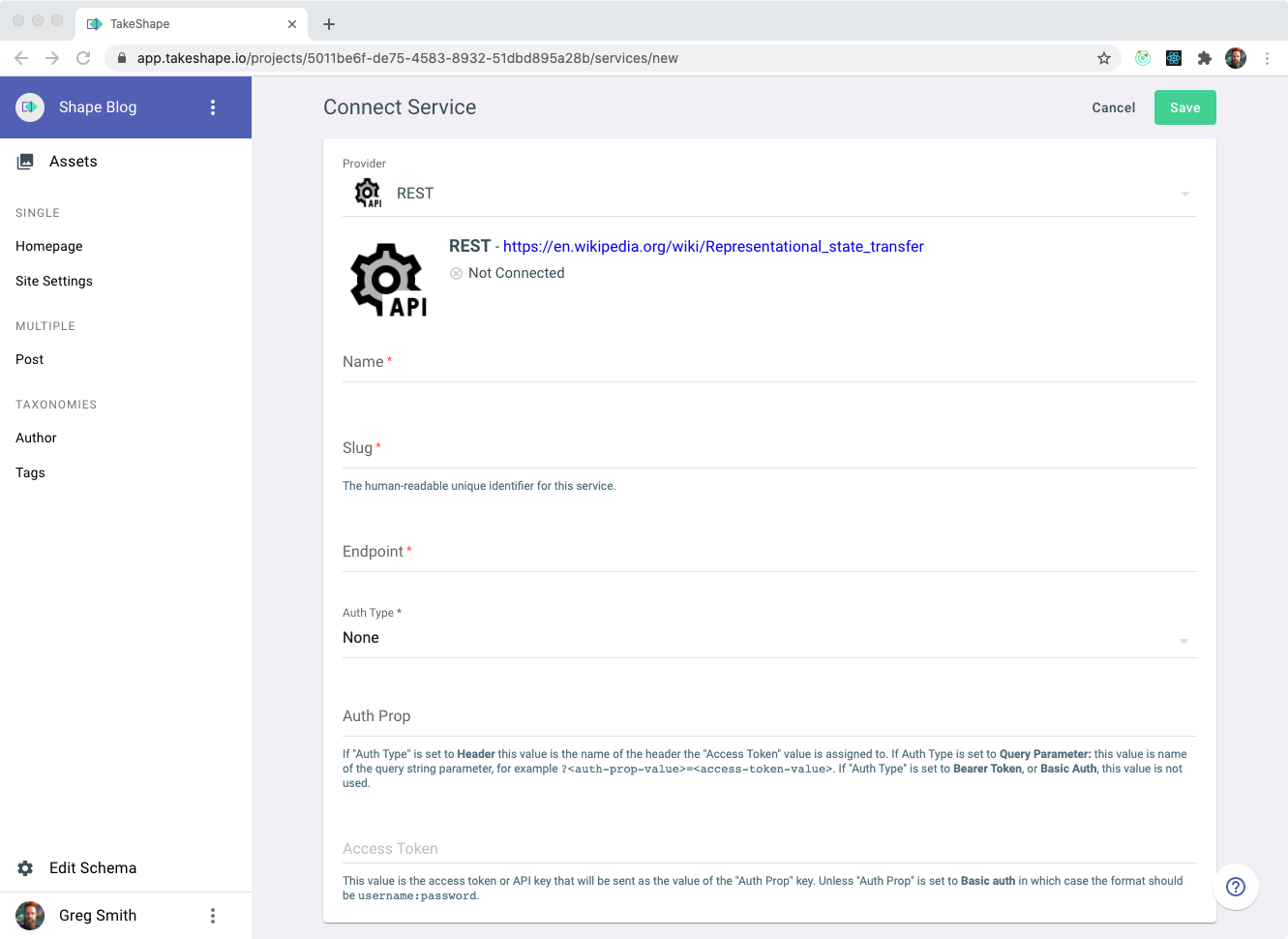Focus the Access Token input field
This screenshot has height=939, width=1288.
click(x=769, y=849)
